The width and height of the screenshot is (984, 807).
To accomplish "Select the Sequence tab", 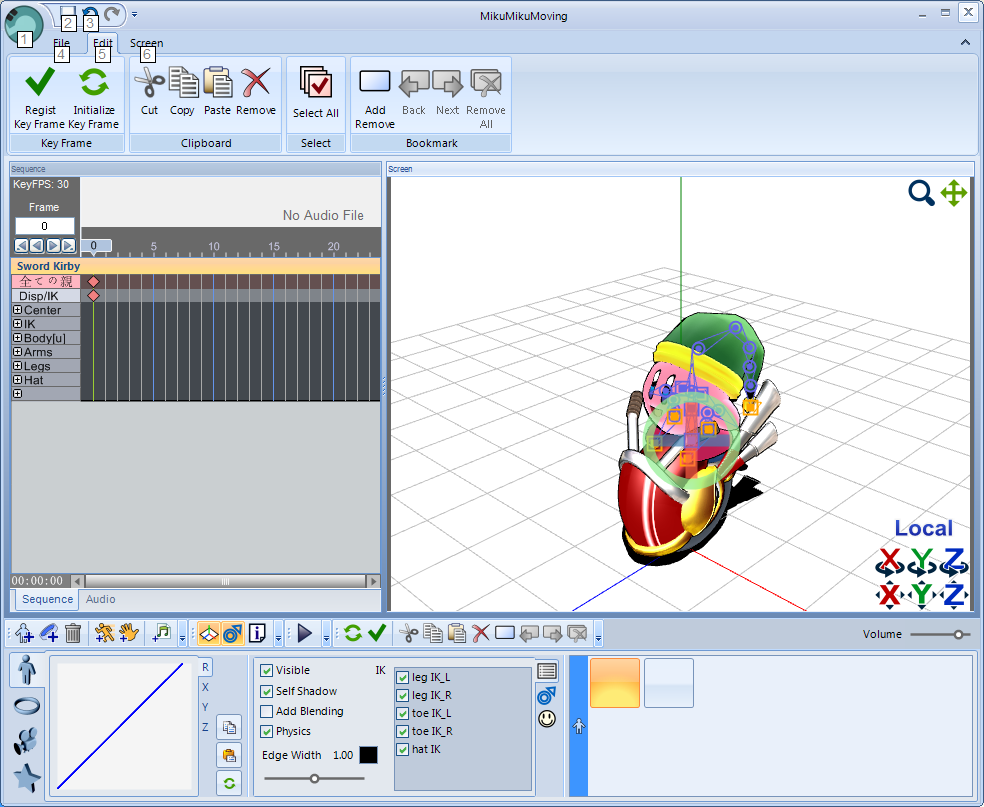I will [x=47, y=599].
